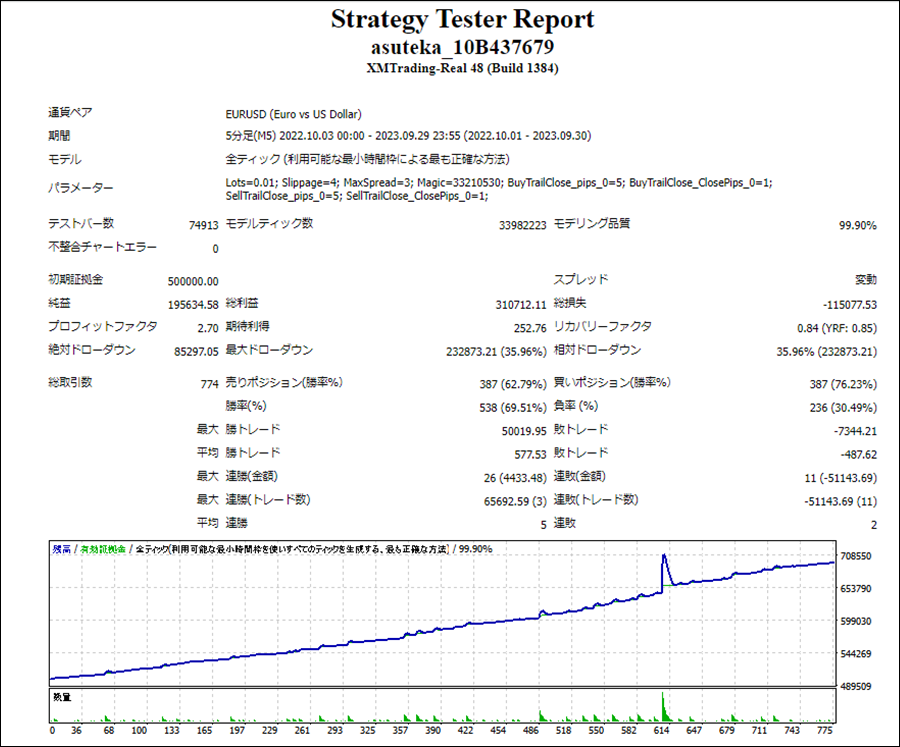
Task: Click total trades value '774'
Action: point(210,384)
